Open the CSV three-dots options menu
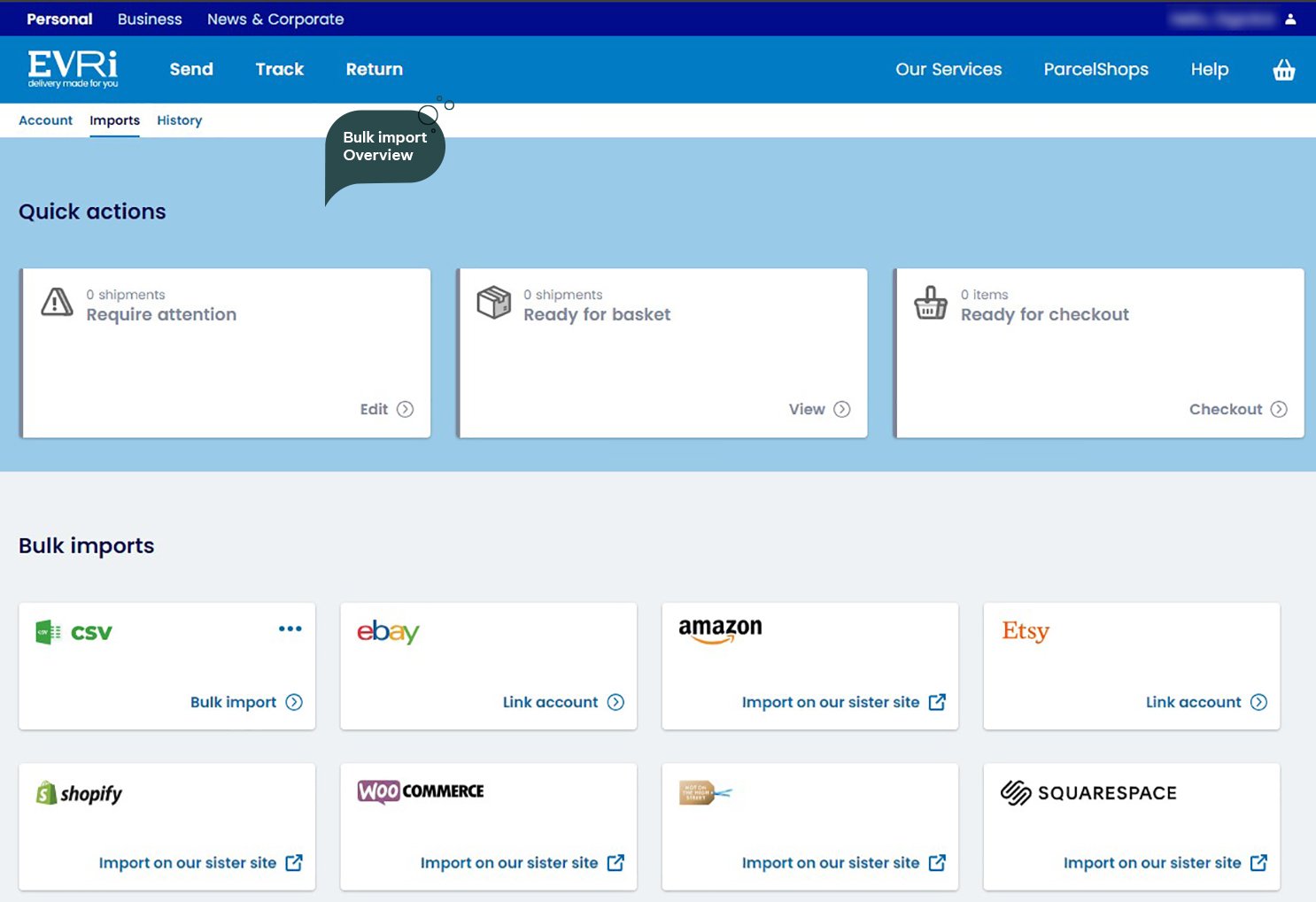Screen dimensions: 1316x902 coord(290,629)
